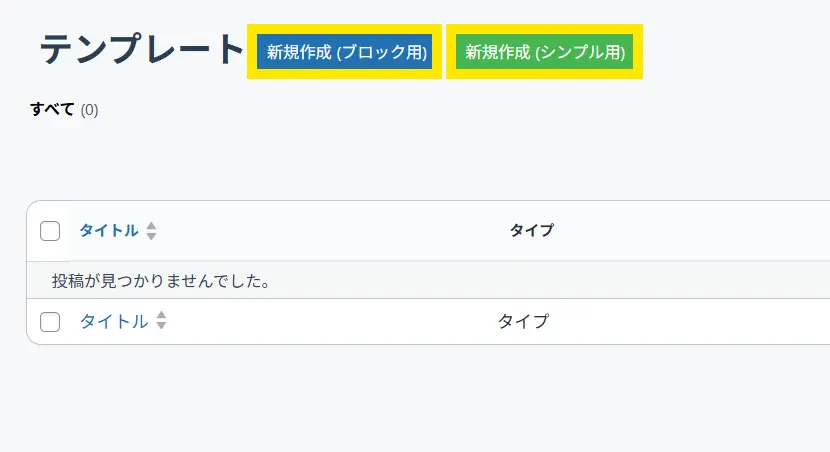
Task: Click the descending sort arrow in footer row
Action: point(161,326)
